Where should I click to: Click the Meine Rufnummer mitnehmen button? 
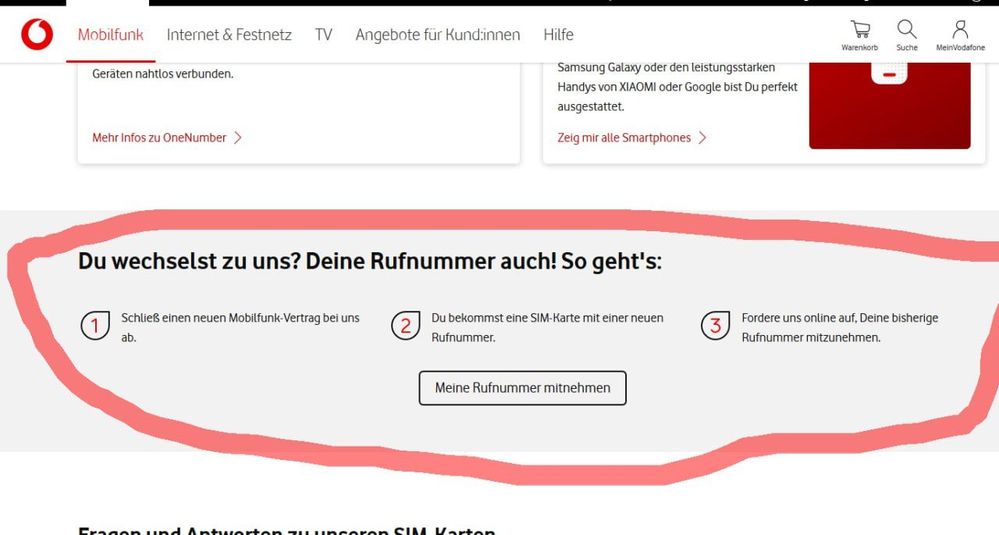coord(522,388)
